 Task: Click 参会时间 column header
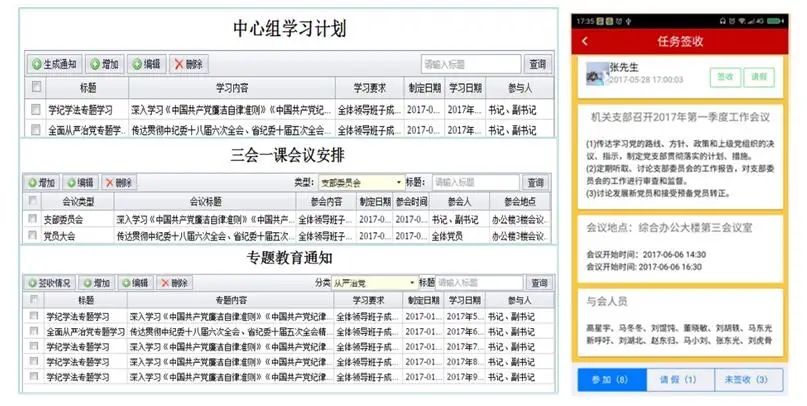point(411,202)
